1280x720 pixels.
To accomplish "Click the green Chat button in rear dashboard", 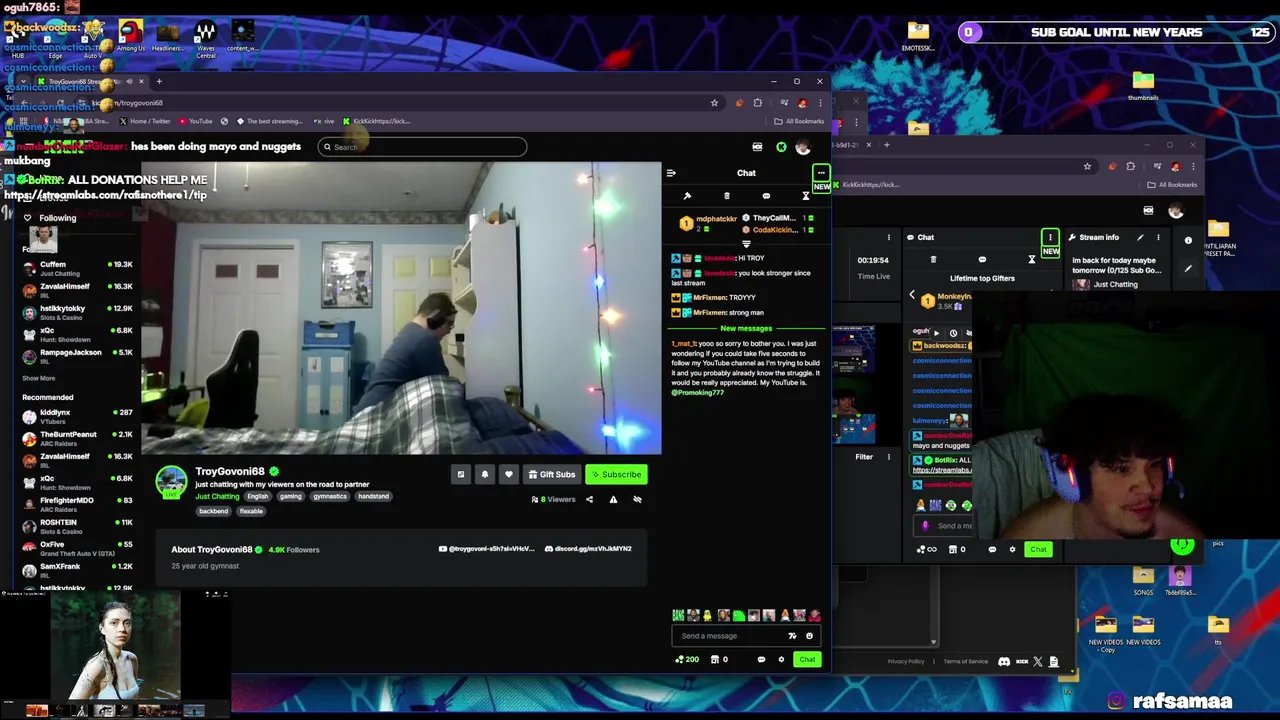I will click(1038, 549).
